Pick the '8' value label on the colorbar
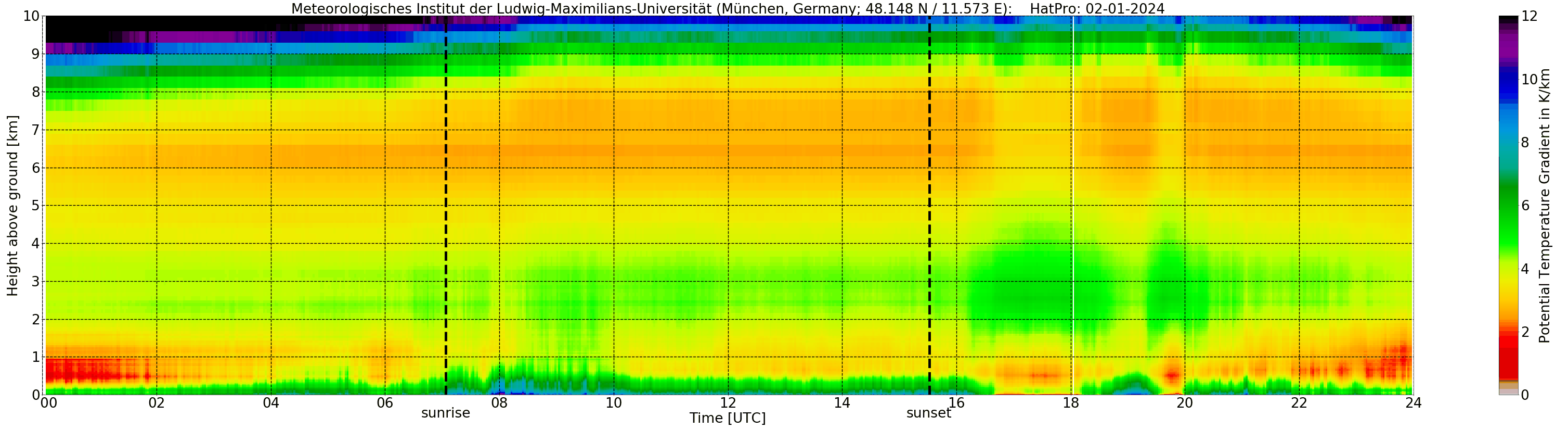 click(1525, 143)
